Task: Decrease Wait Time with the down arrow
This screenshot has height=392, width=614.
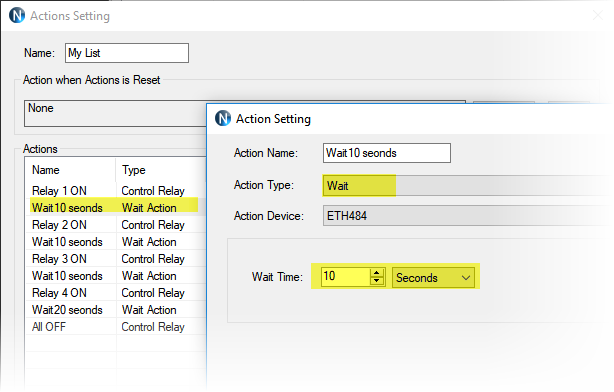Action: pos(376,280)
